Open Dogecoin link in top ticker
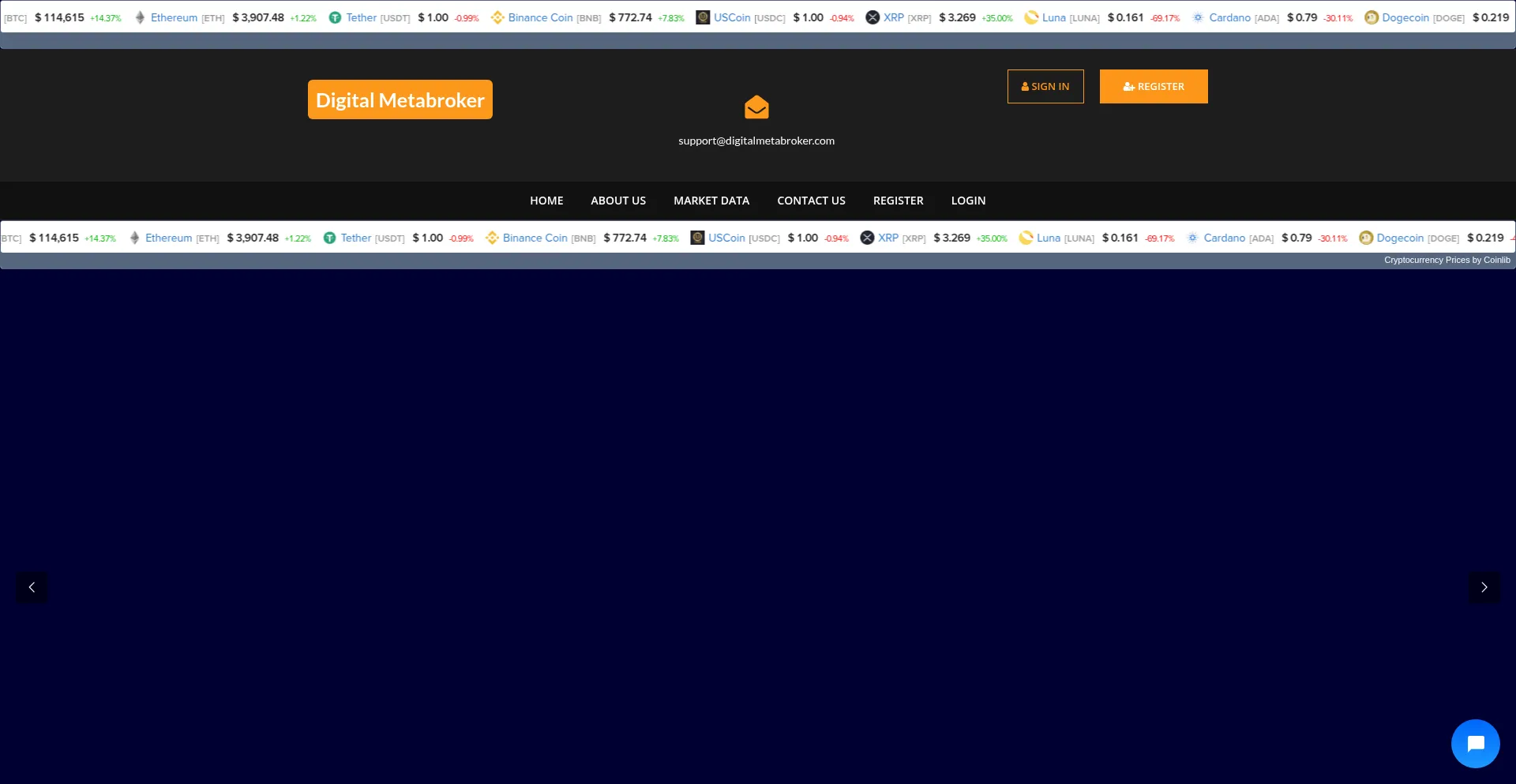 (x=1405, y=17)
